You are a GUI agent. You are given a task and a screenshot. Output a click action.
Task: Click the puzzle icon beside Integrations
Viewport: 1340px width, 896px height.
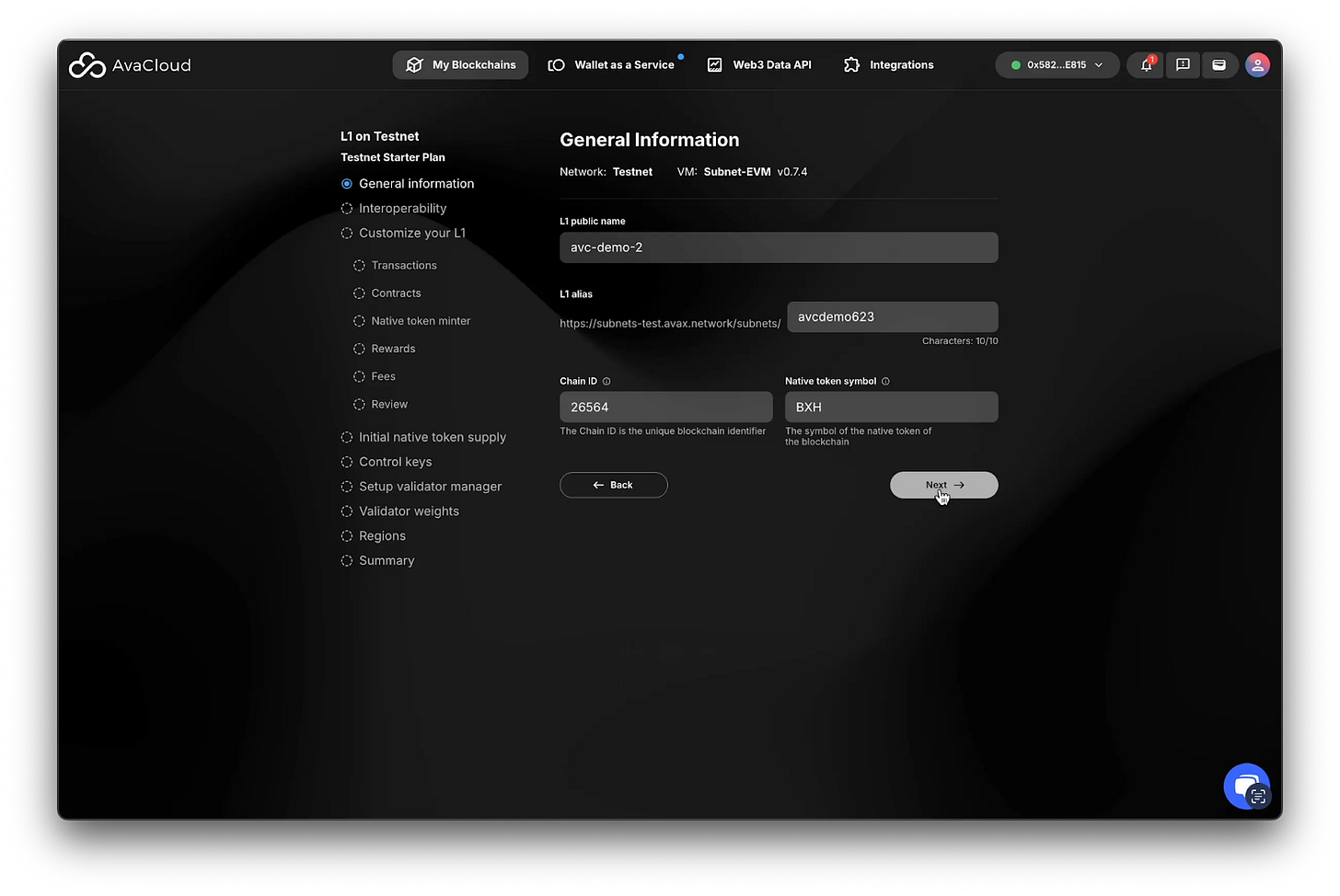[851, 65]
